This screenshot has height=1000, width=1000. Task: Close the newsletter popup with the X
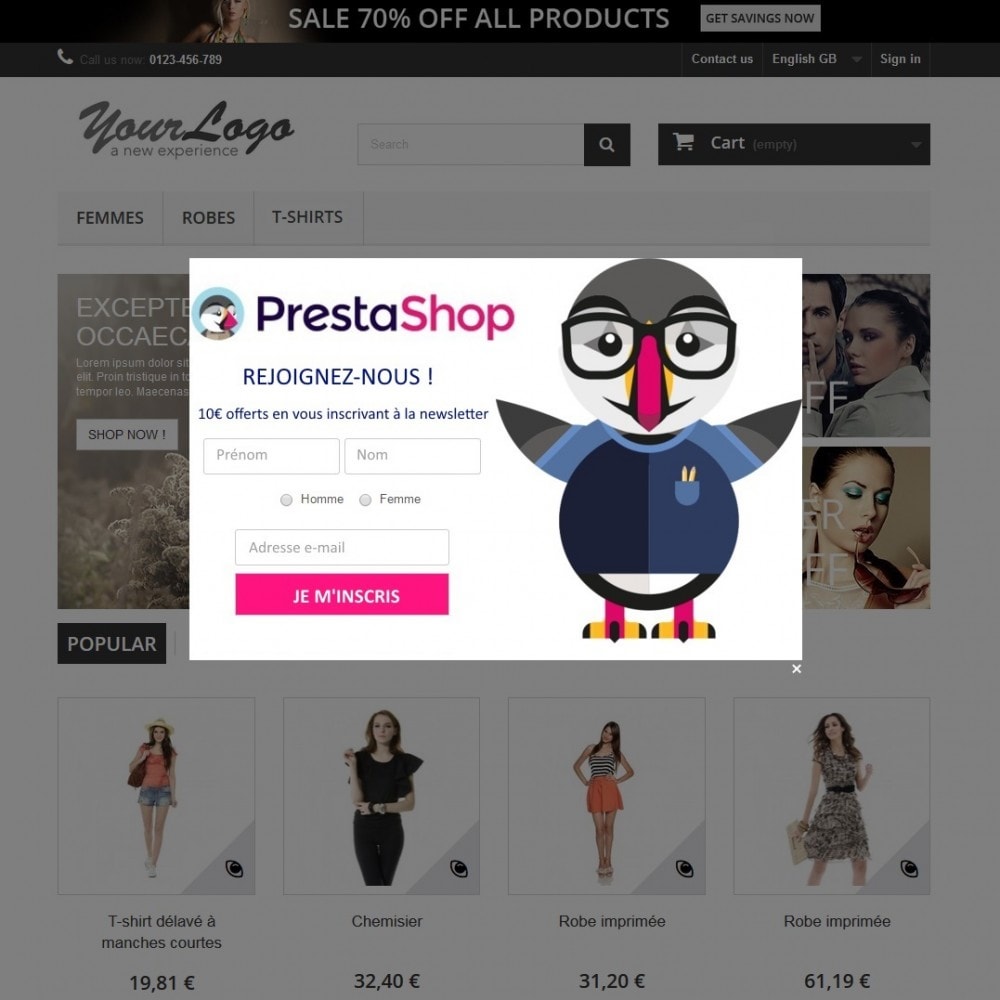pos(797,668)
